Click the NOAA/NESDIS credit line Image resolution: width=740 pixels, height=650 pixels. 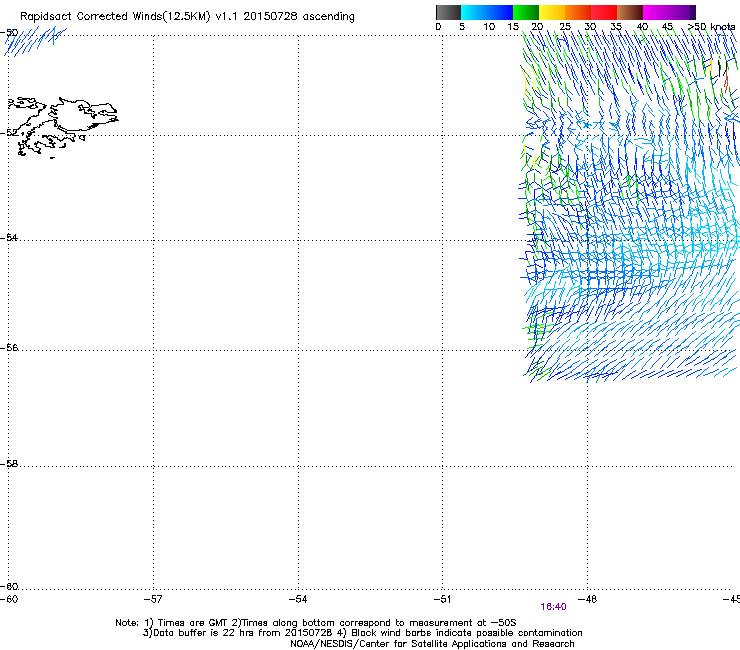pyautogui.click(x=432, y=644)
